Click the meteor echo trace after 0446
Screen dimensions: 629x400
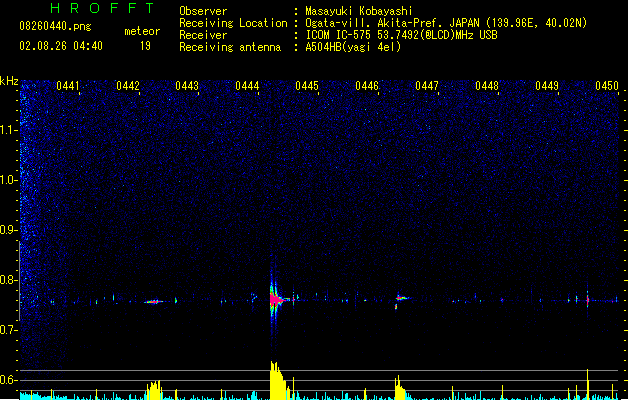402,298
